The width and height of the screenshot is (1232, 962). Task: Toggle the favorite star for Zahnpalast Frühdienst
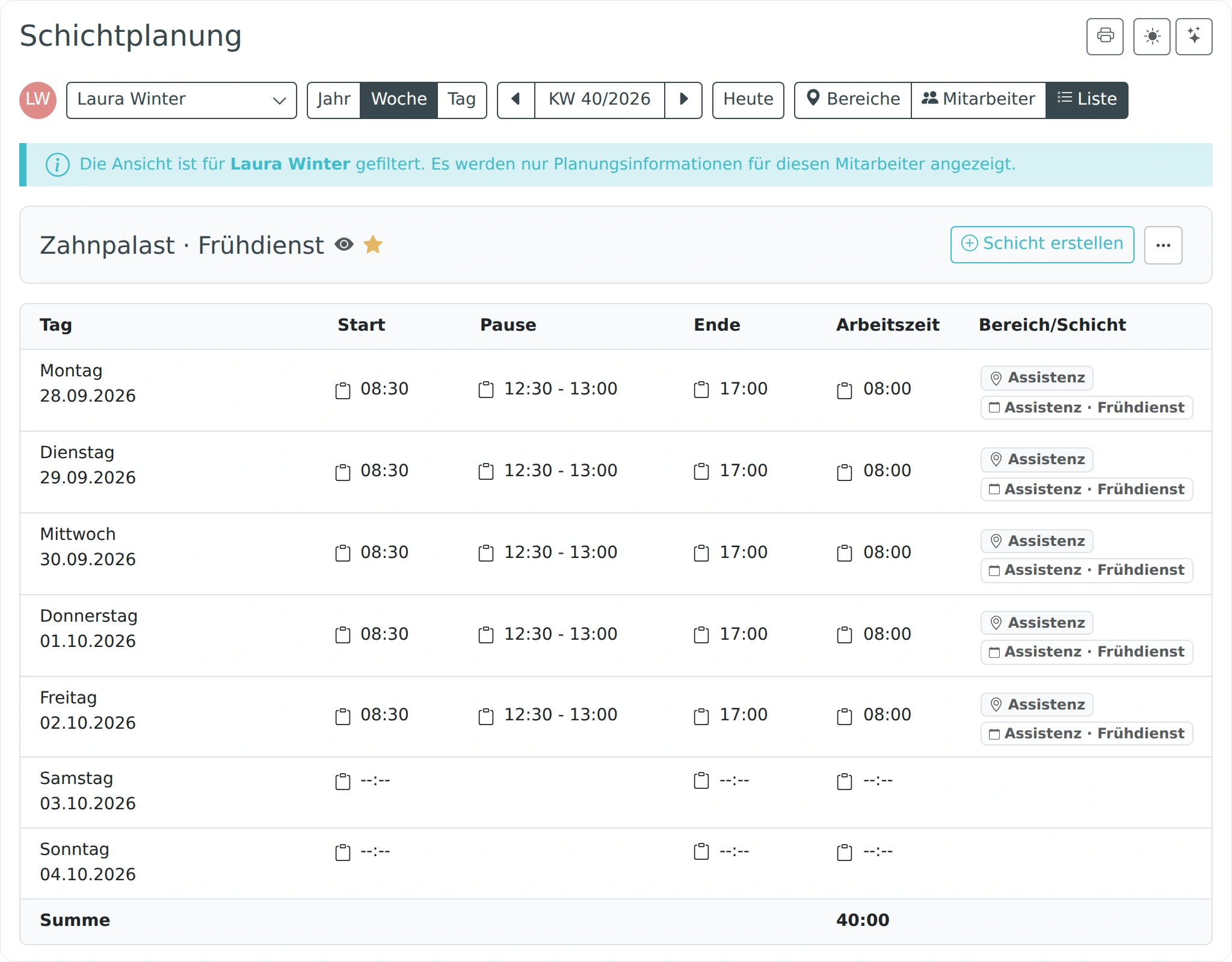(373, 244)
